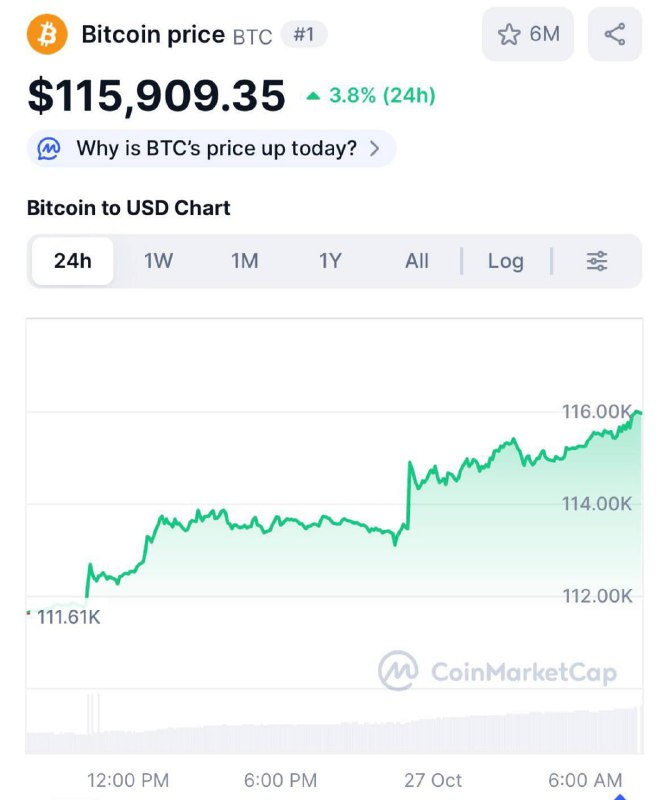Open chart settings sliders icon
The image size is (669, 800).
(x=597, y=261)
